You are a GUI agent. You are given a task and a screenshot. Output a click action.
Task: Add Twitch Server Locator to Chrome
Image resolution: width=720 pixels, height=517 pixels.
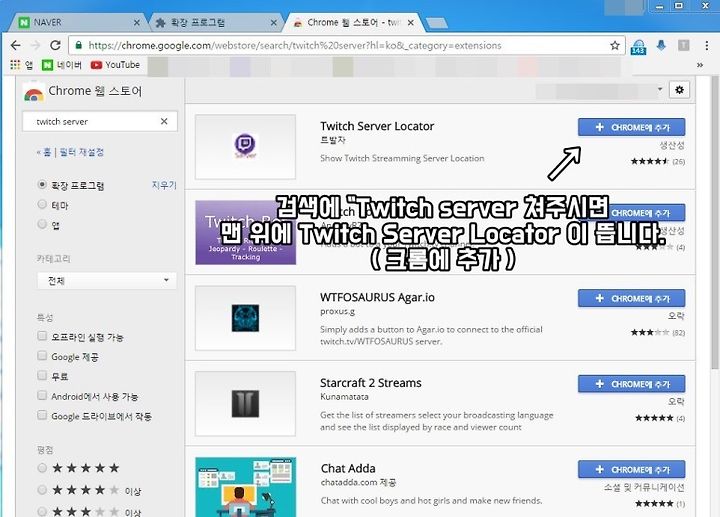(631, 127)
